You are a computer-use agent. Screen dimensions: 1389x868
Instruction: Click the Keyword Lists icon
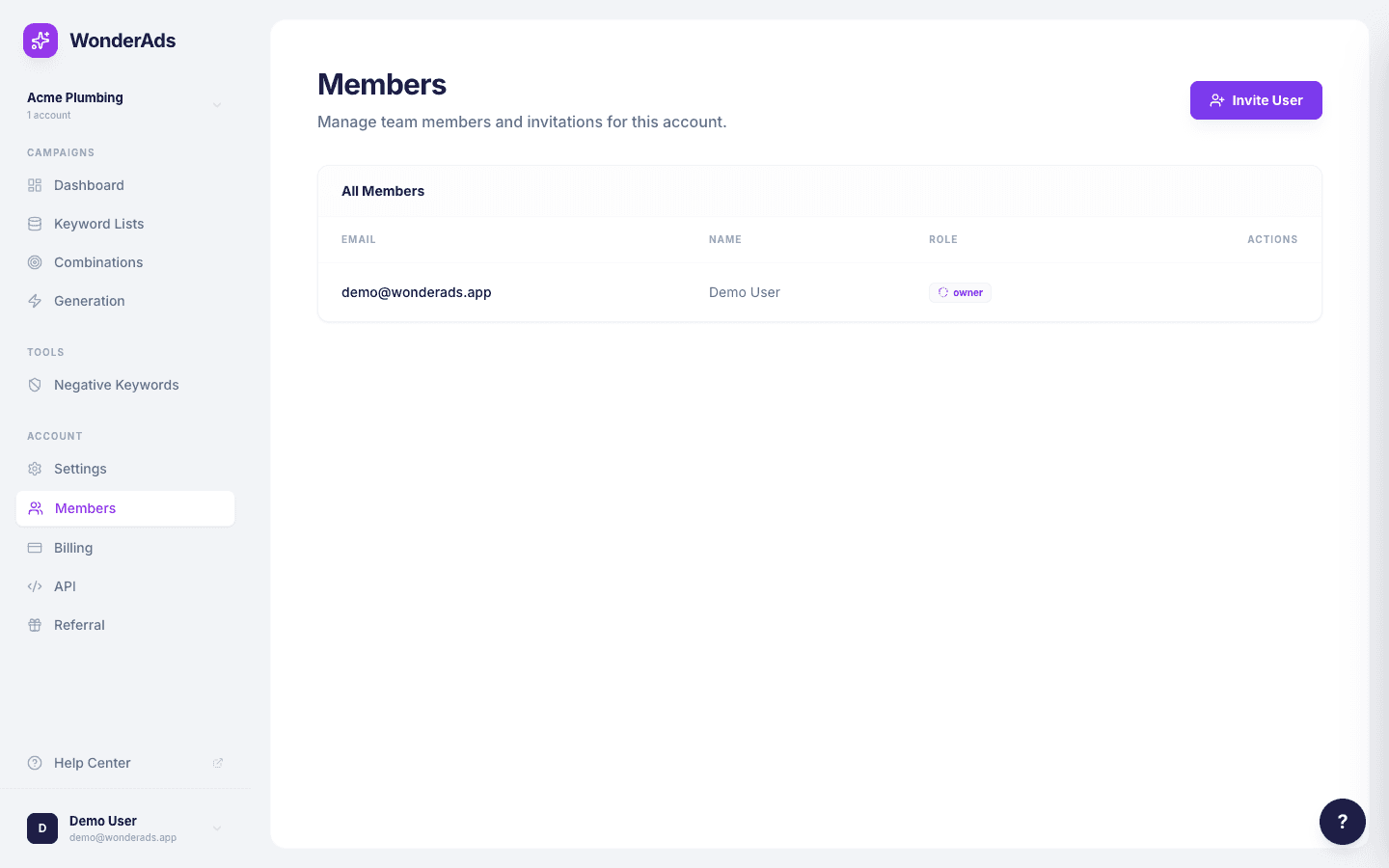tap(35, 224)
